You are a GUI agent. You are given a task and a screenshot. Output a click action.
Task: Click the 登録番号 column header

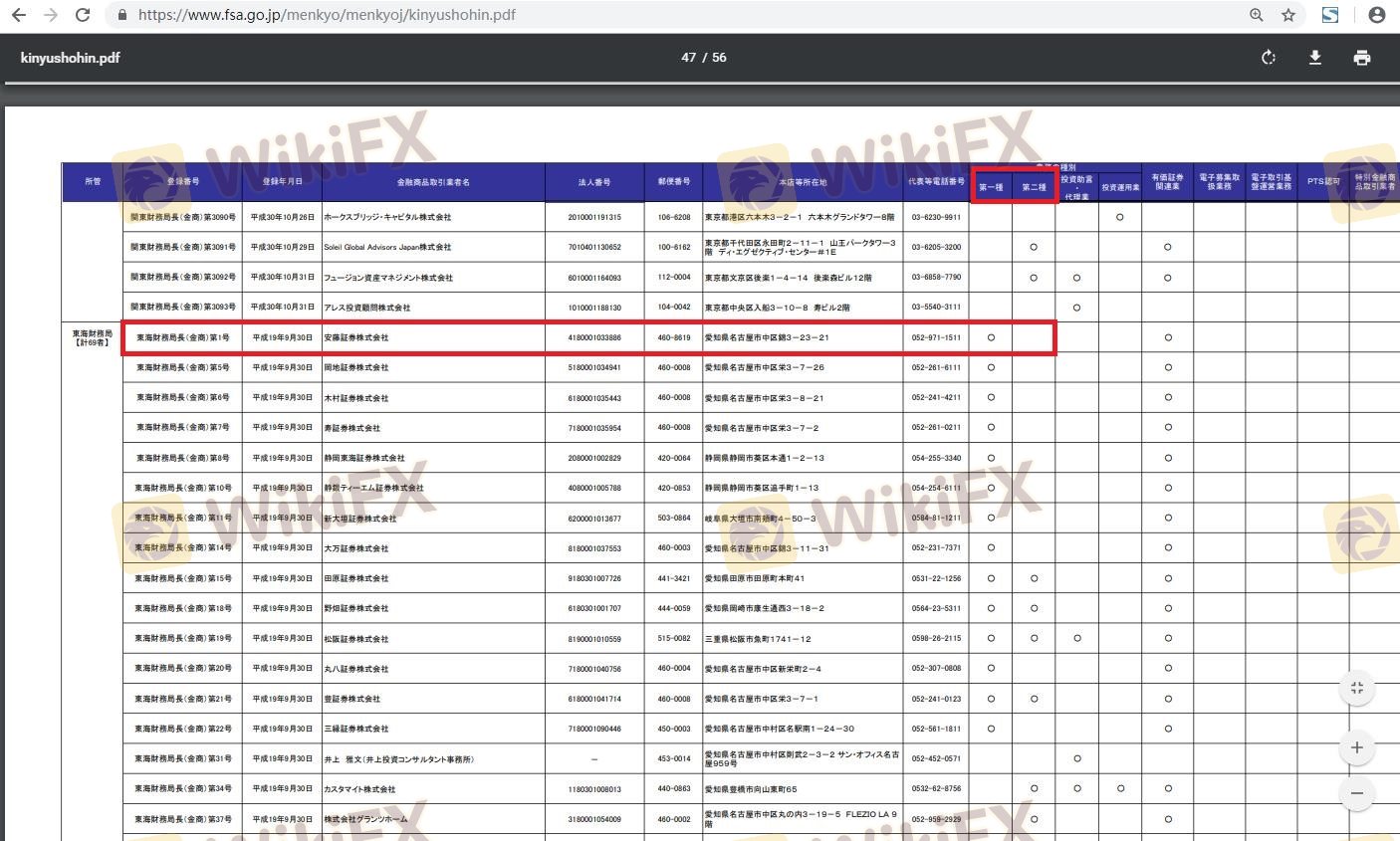[182, 182]
